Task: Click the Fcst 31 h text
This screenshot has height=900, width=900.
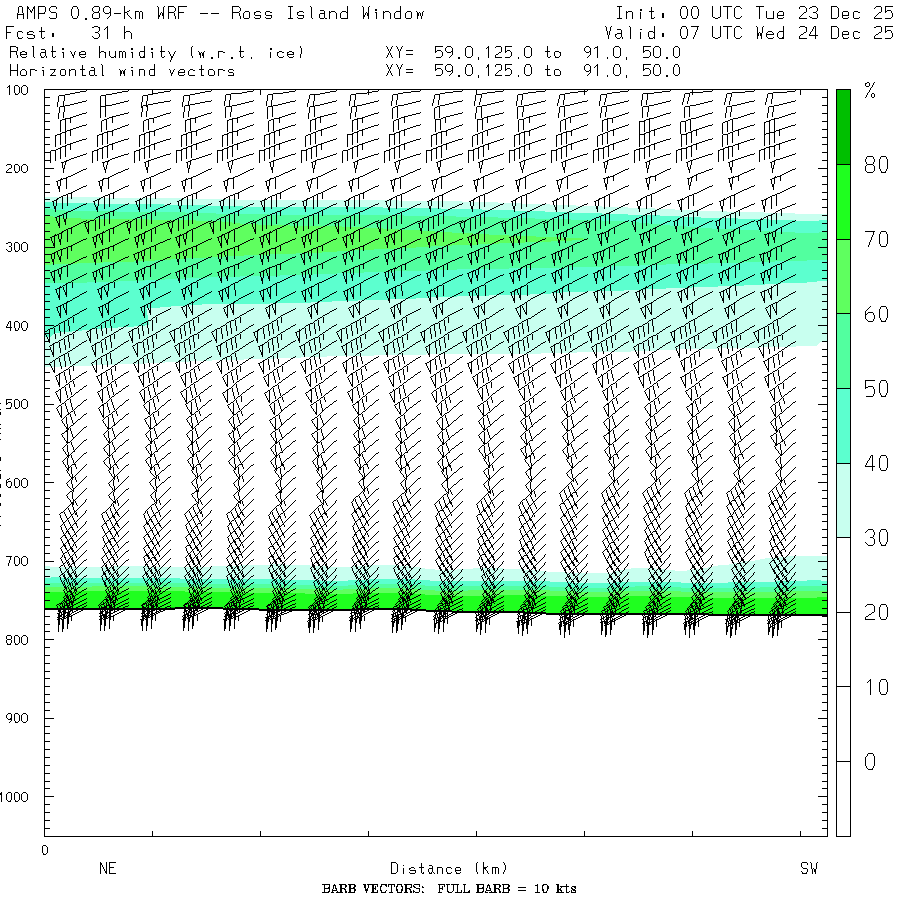Action: pyautogui.click(x=70, y=32)
